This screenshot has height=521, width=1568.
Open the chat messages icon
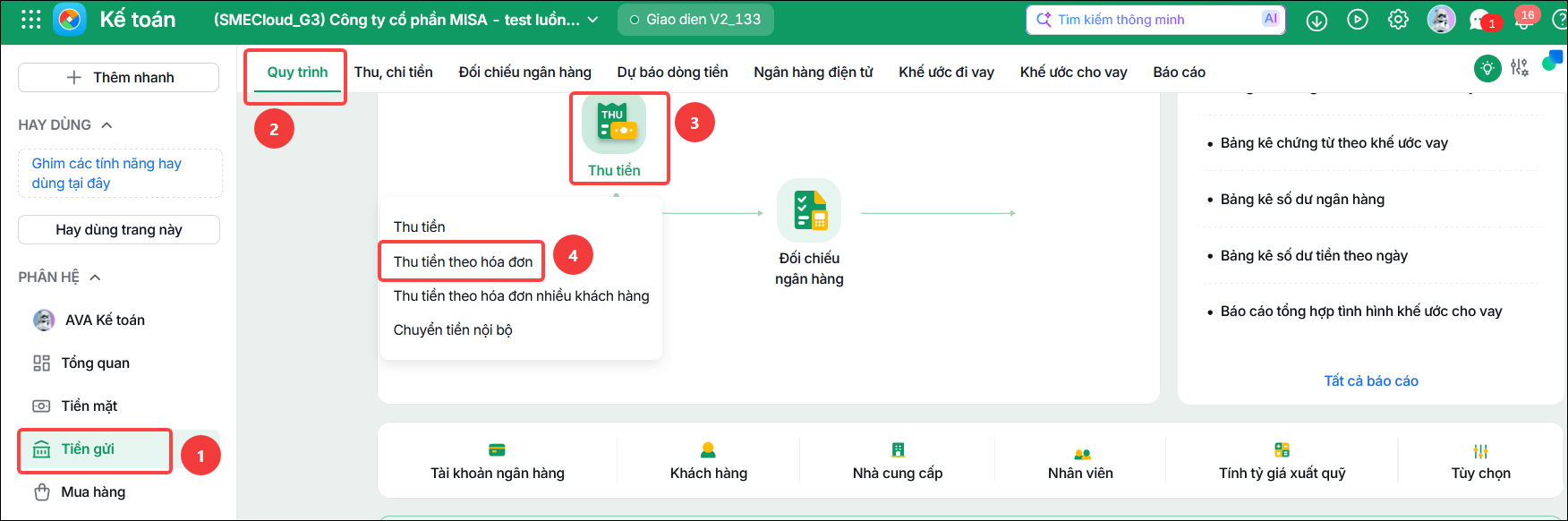pos(1481,20)
